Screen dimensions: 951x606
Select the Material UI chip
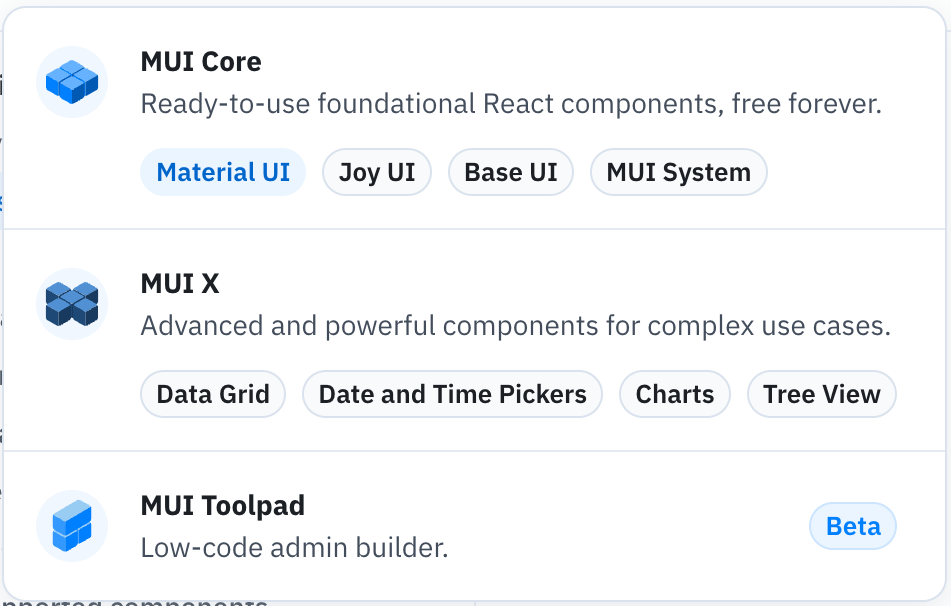click(223, 172)
